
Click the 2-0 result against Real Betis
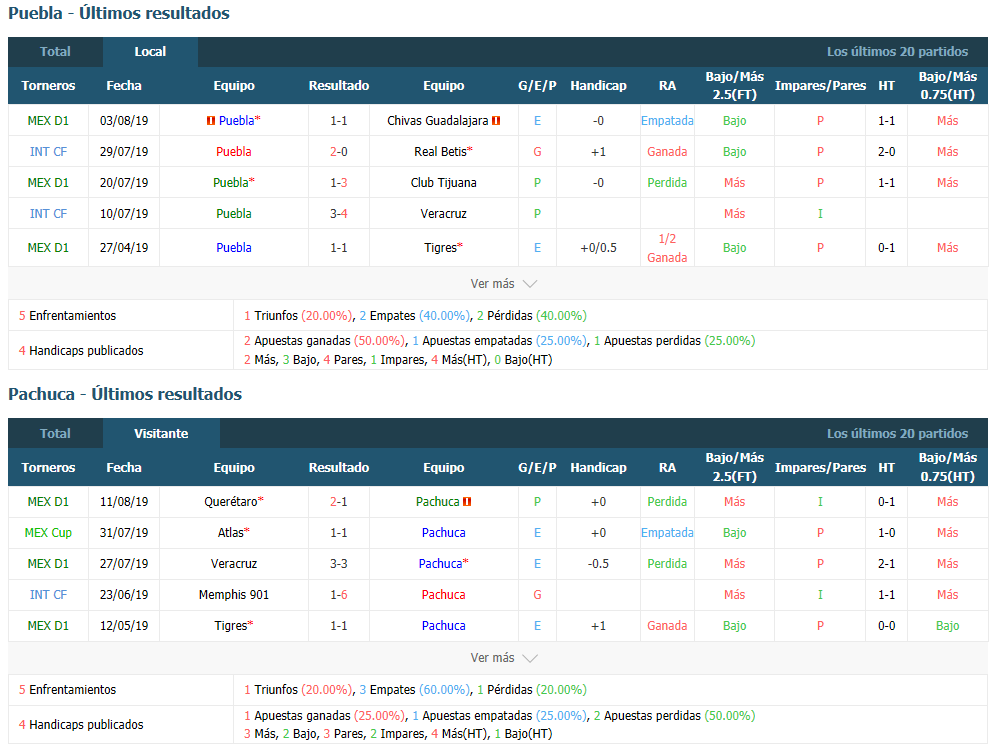tap(339, 152)
